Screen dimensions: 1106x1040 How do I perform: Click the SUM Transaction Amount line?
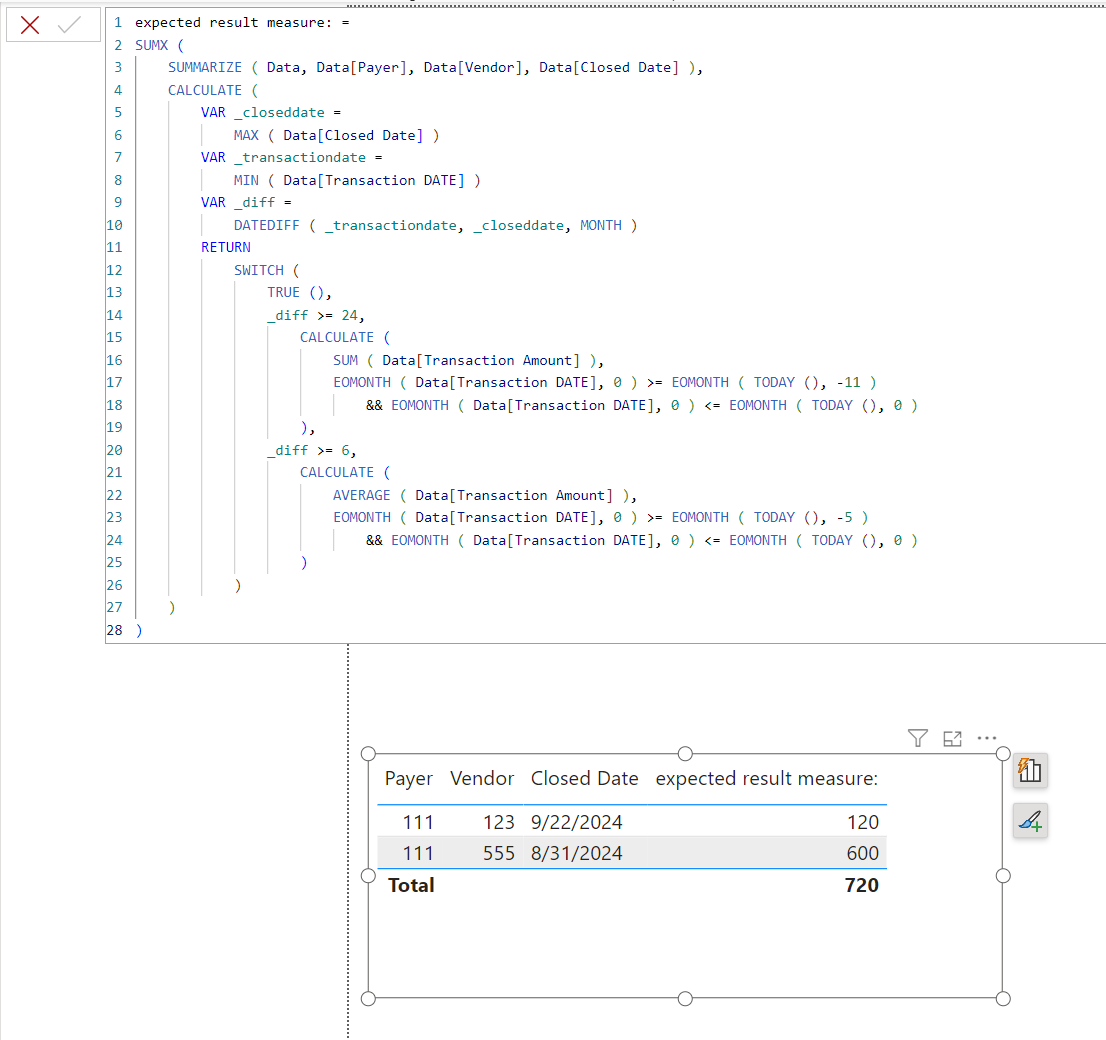coord(468,361)
